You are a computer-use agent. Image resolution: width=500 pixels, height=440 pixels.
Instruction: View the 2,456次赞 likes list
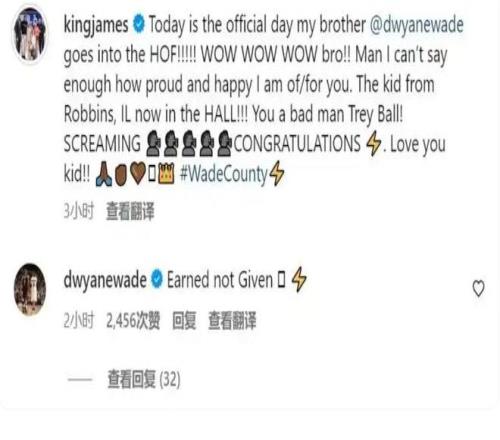133,321
